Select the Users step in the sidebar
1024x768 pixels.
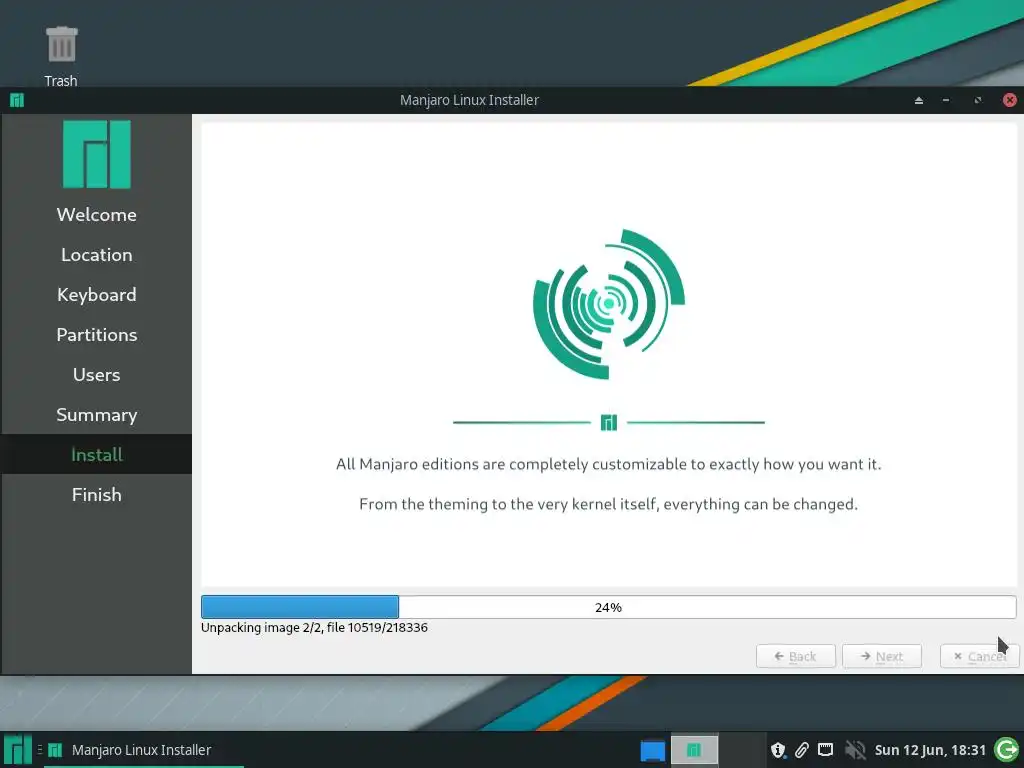[x=97, y=375]
